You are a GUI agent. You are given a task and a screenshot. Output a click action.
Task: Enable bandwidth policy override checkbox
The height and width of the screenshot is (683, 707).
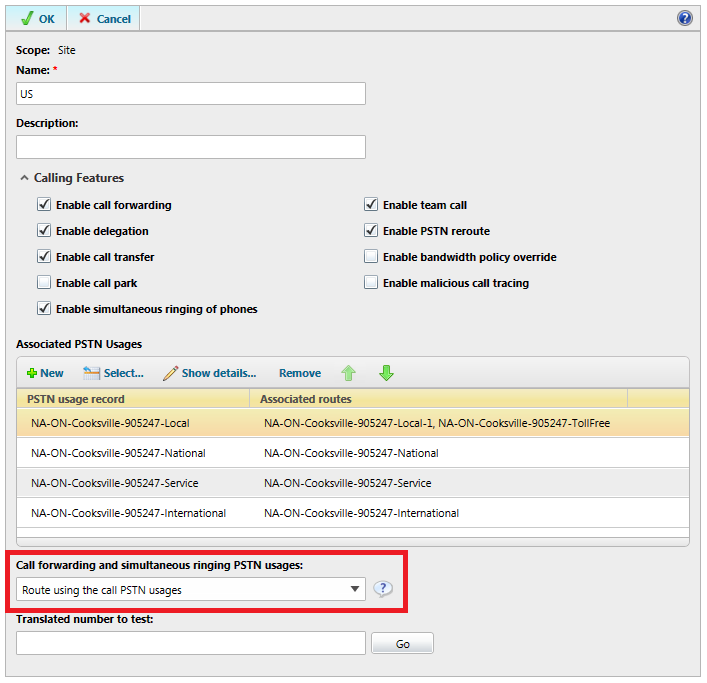(371, 257)
